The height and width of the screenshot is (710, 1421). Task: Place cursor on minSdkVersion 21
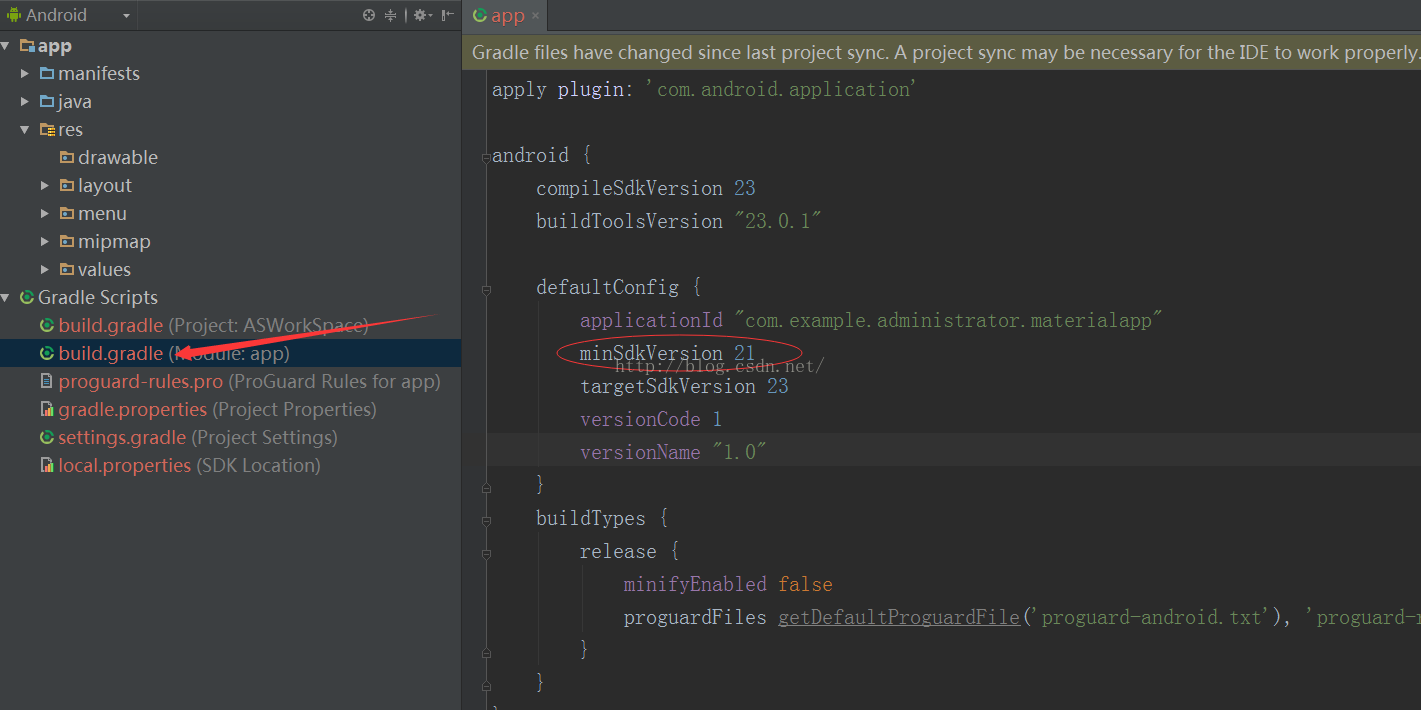(667, 353)
